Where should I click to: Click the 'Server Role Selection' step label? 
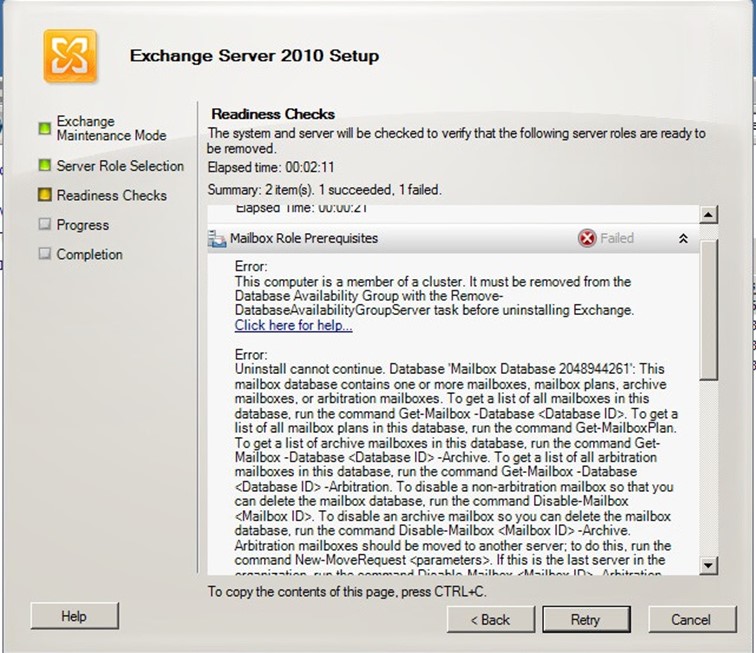[120, 166]
